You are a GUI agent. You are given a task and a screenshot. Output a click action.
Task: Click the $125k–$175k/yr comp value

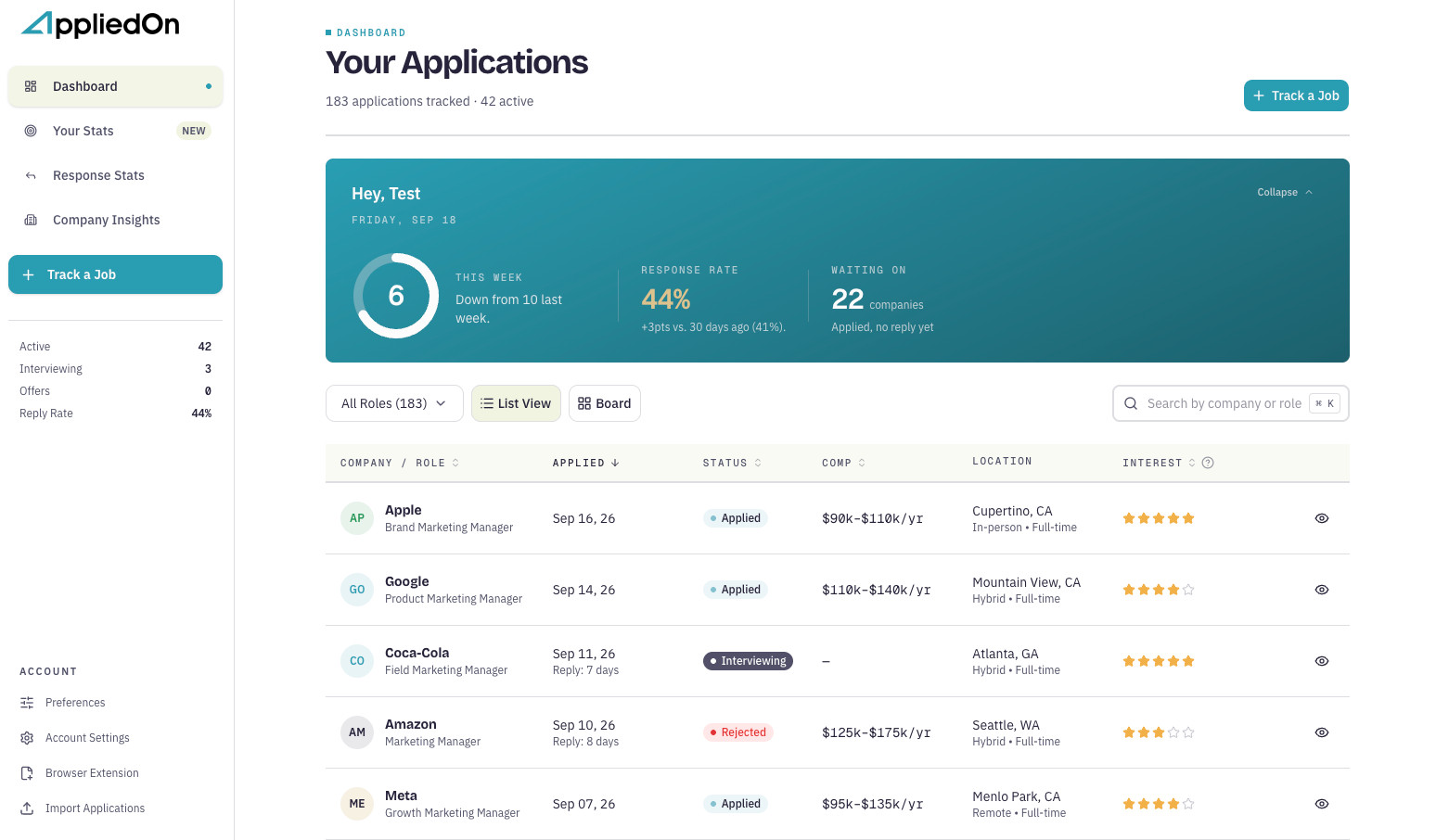point(877,732)
